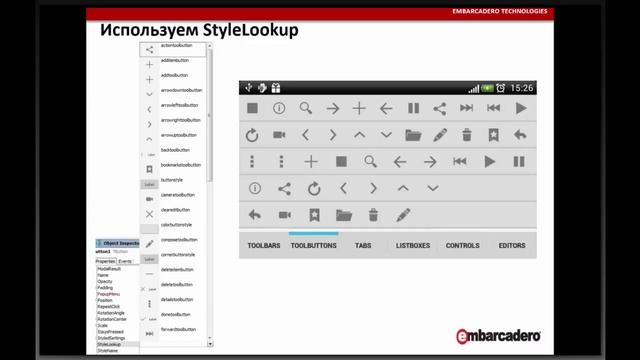Tap the trash icon in the second toolbar row
Screen dimensions: 640x360
tap(467, 135)
